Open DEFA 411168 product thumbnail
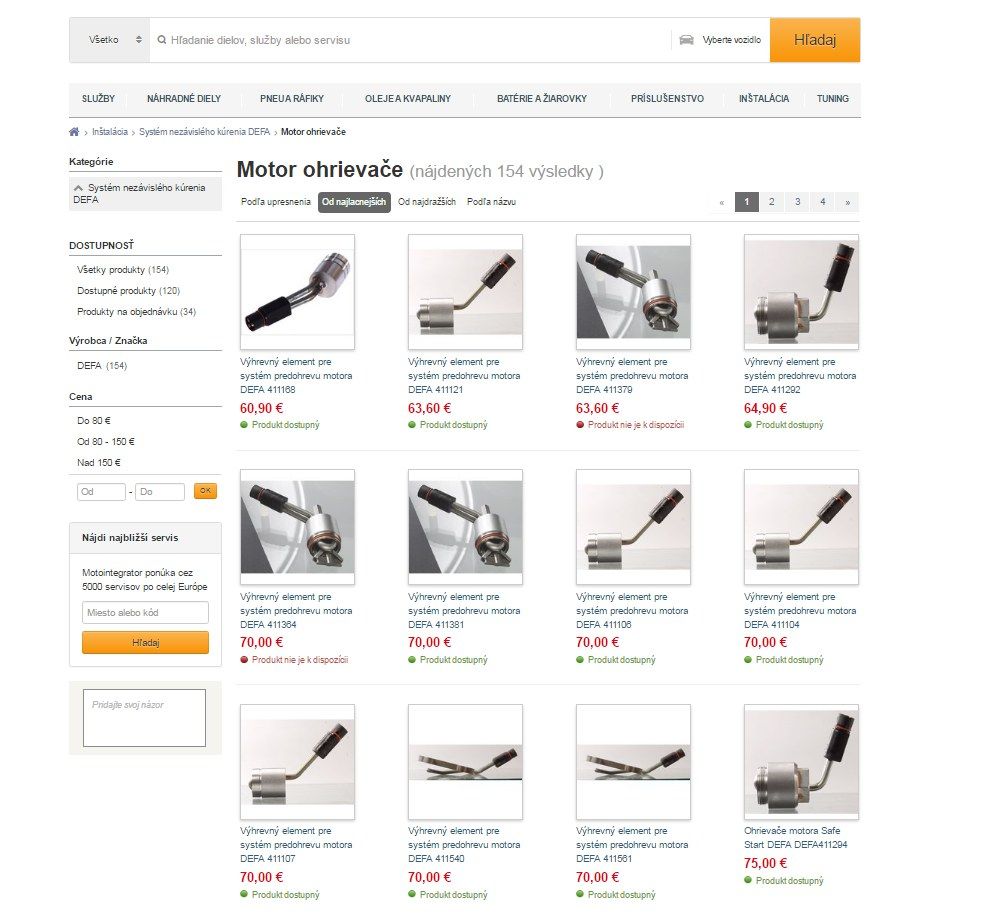Screen dimensions: 1000x919 click(297, 291)
